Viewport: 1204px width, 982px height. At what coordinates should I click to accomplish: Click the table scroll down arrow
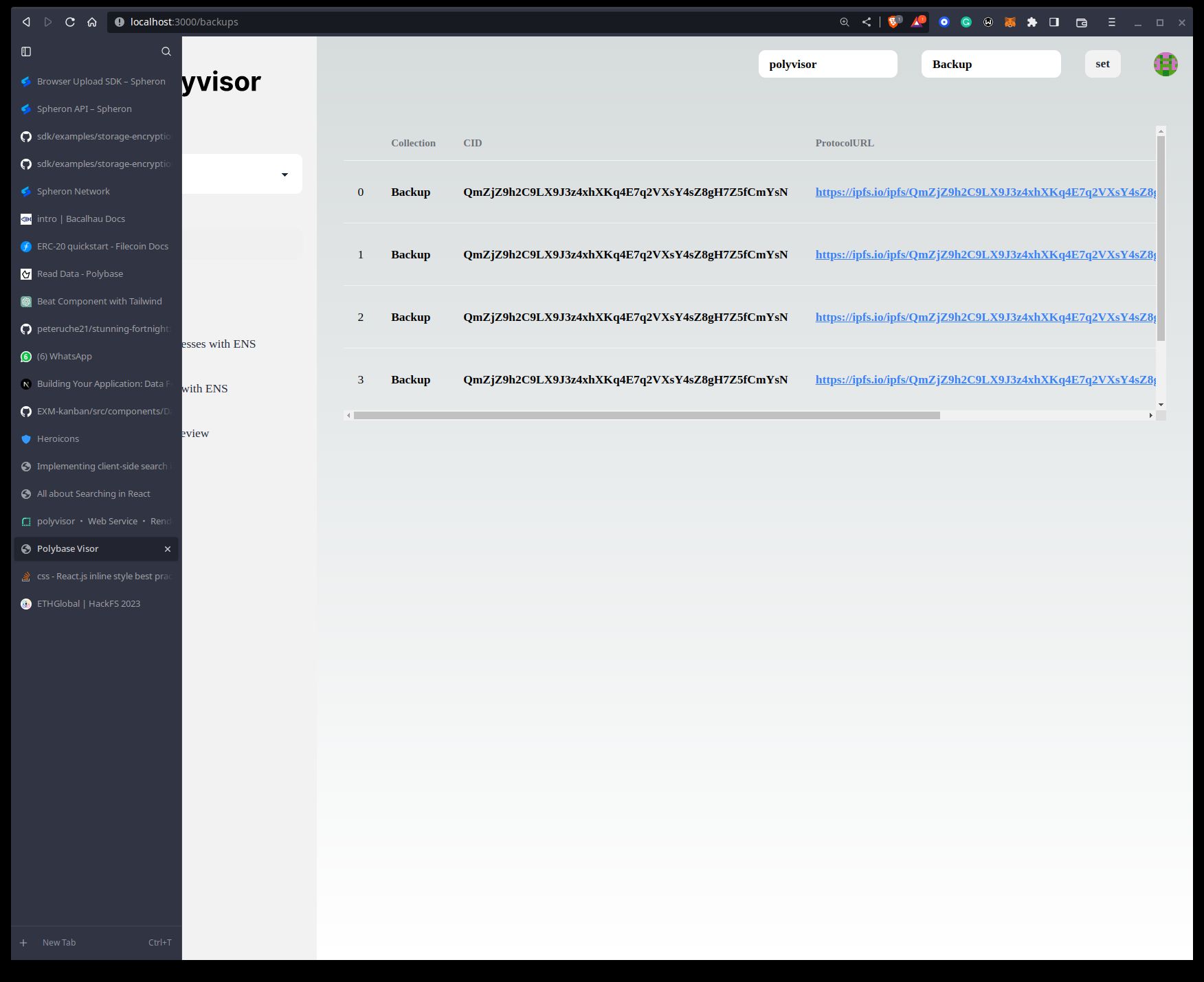click(1161, 405)
